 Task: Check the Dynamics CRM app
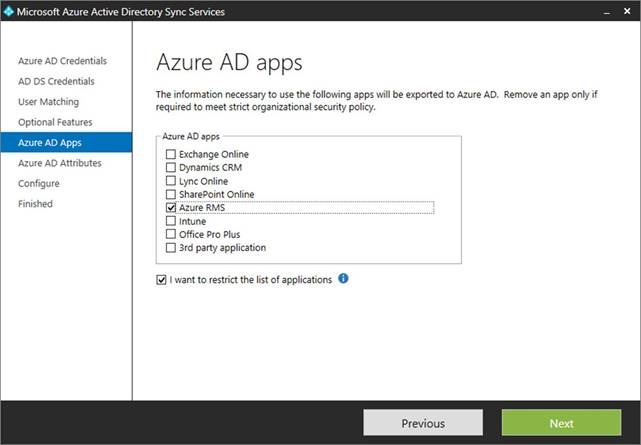[171, 168]
